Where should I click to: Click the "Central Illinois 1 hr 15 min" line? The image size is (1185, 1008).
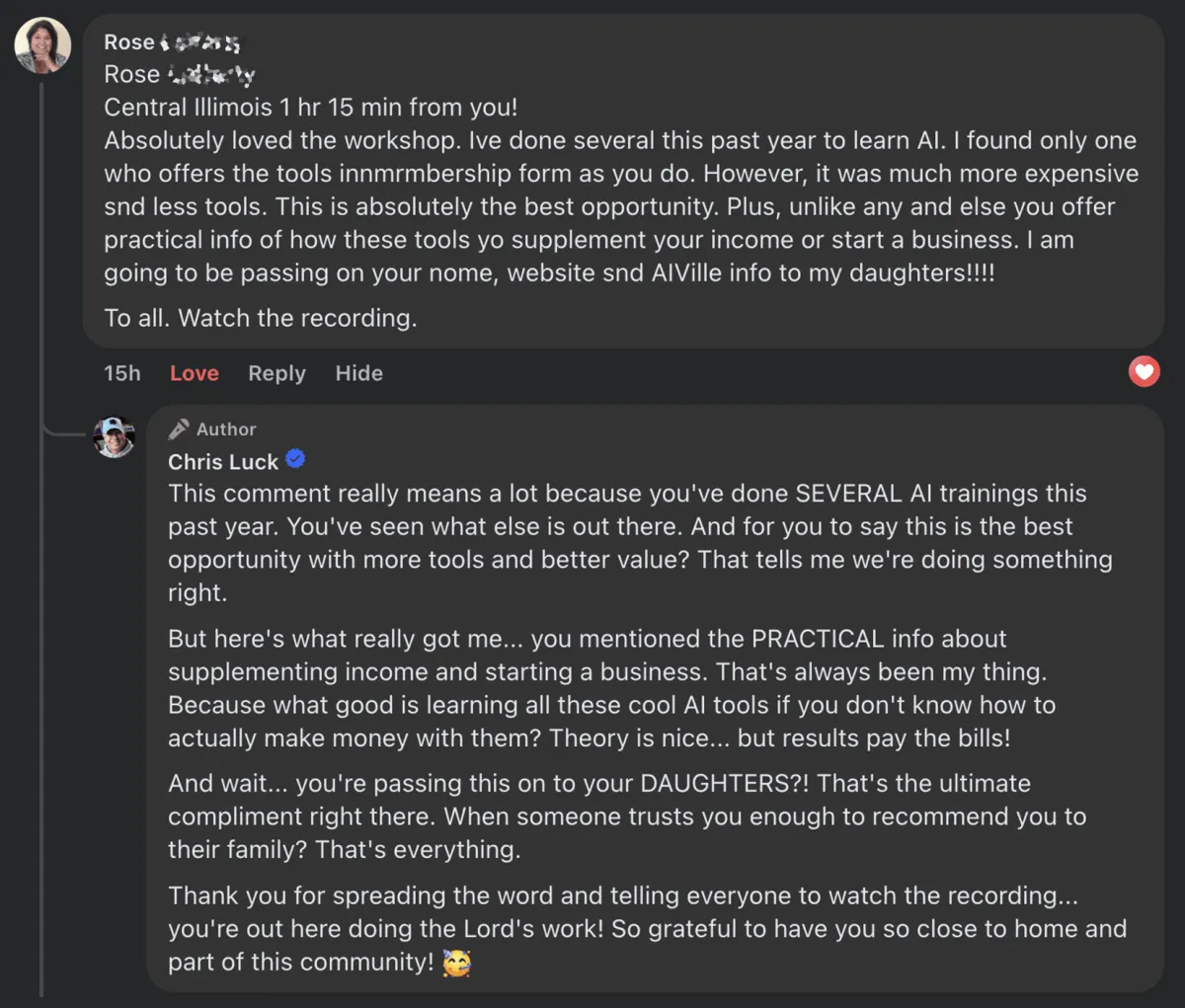[x=310, y=108]
